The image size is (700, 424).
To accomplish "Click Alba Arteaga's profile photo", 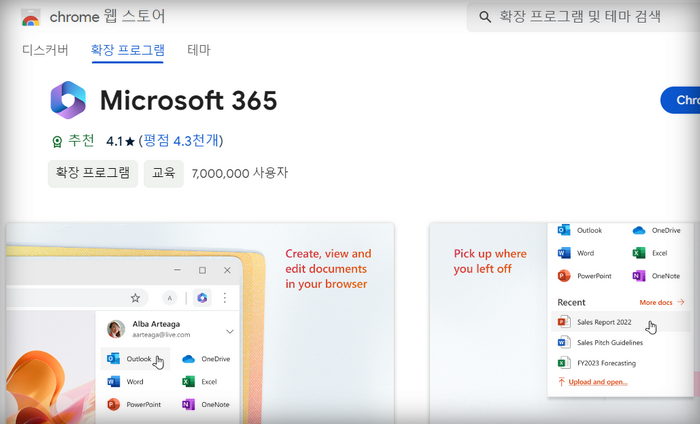I will (116, 329).
